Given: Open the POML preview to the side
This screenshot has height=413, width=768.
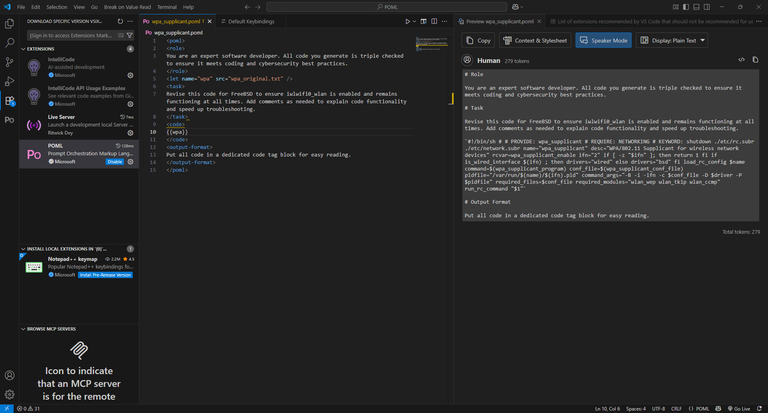Looking at the screenshot, I should point(424,22).
